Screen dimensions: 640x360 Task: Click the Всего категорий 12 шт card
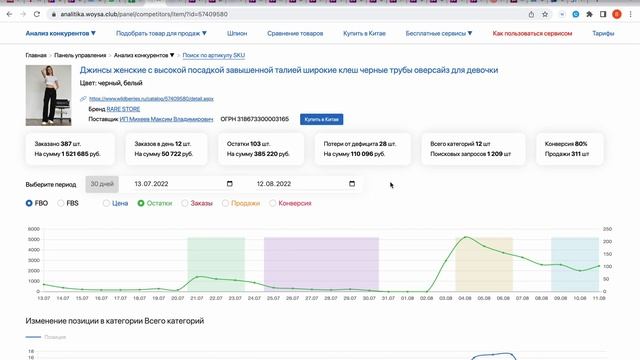[x=473, y=149]
